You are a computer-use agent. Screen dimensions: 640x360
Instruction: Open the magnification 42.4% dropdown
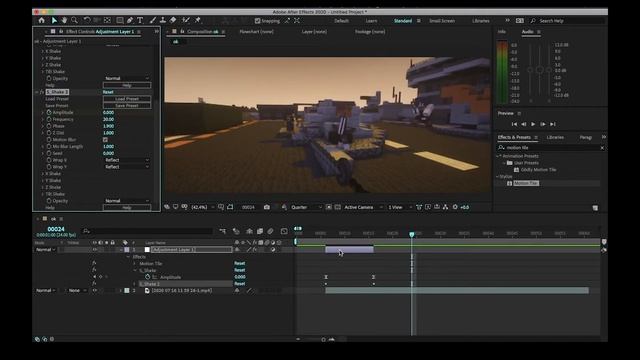pos(202,207)
